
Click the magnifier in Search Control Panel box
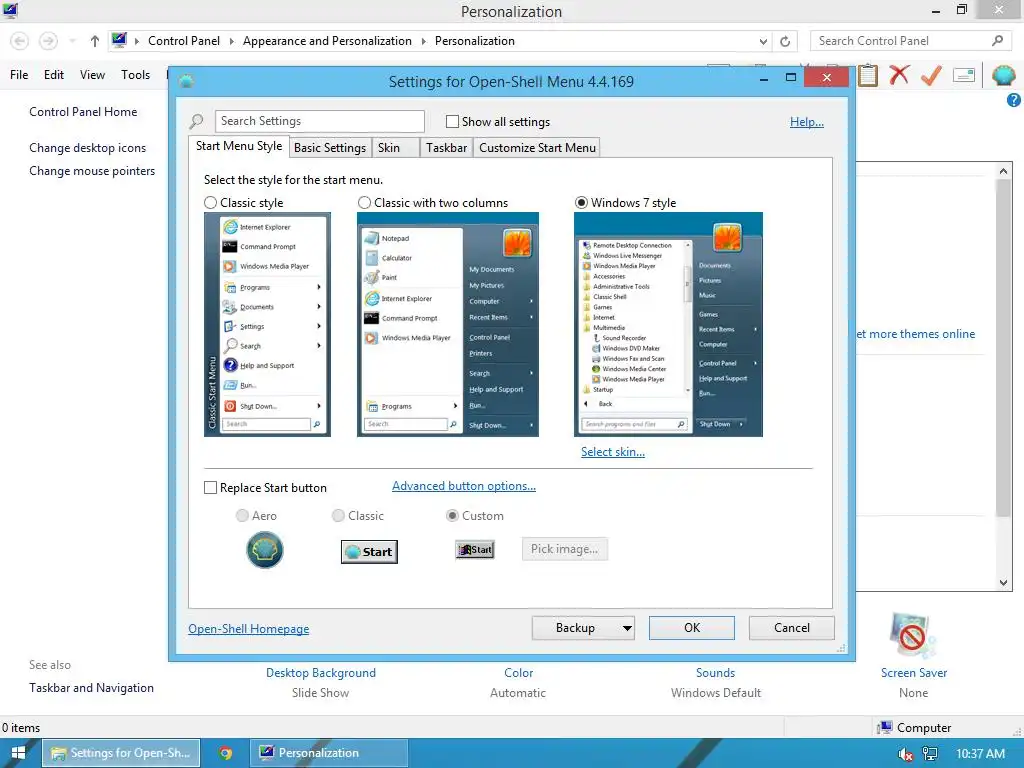click(x=997, y=40)
